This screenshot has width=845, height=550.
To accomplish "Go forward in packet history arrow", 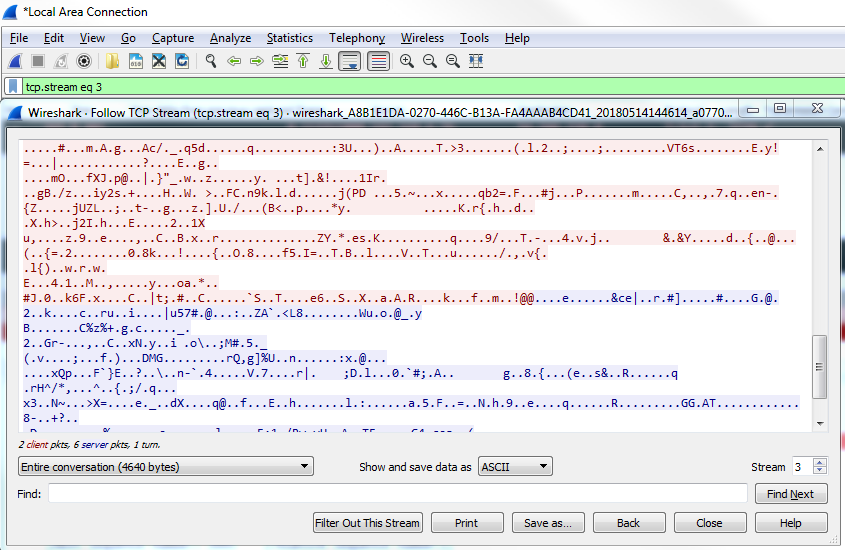I will point(257,61).
